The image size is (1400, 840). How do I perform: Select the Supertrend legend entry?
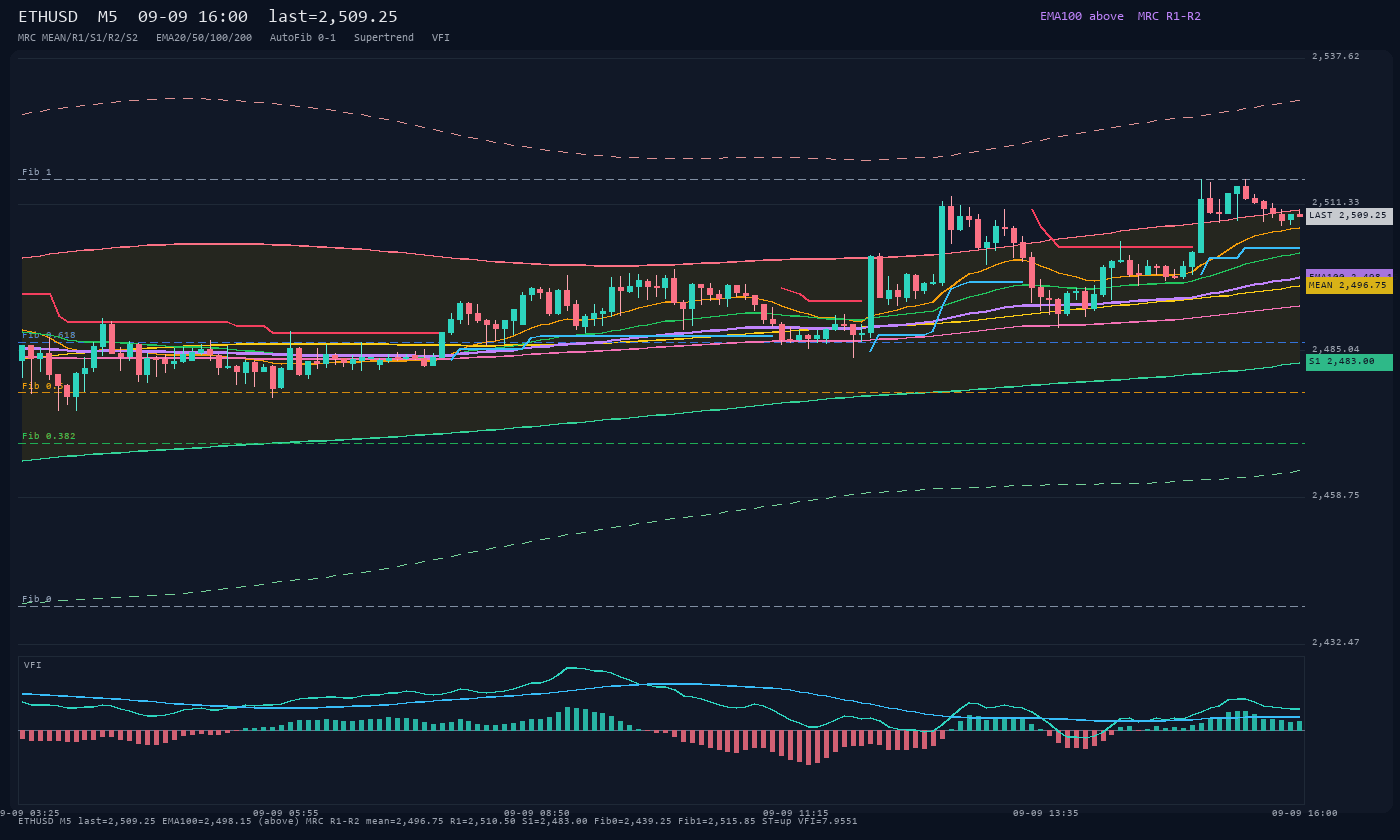384,38
